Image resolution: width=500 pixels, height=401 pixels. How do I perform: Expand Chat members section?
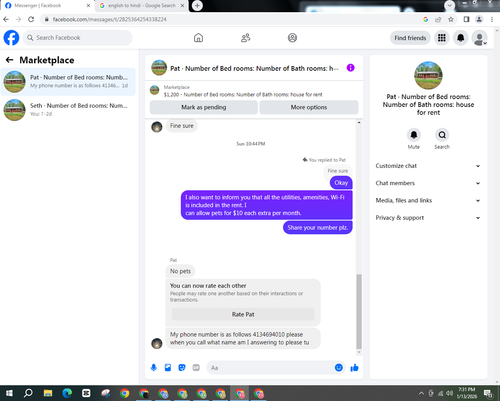click(x=428, y=183)
